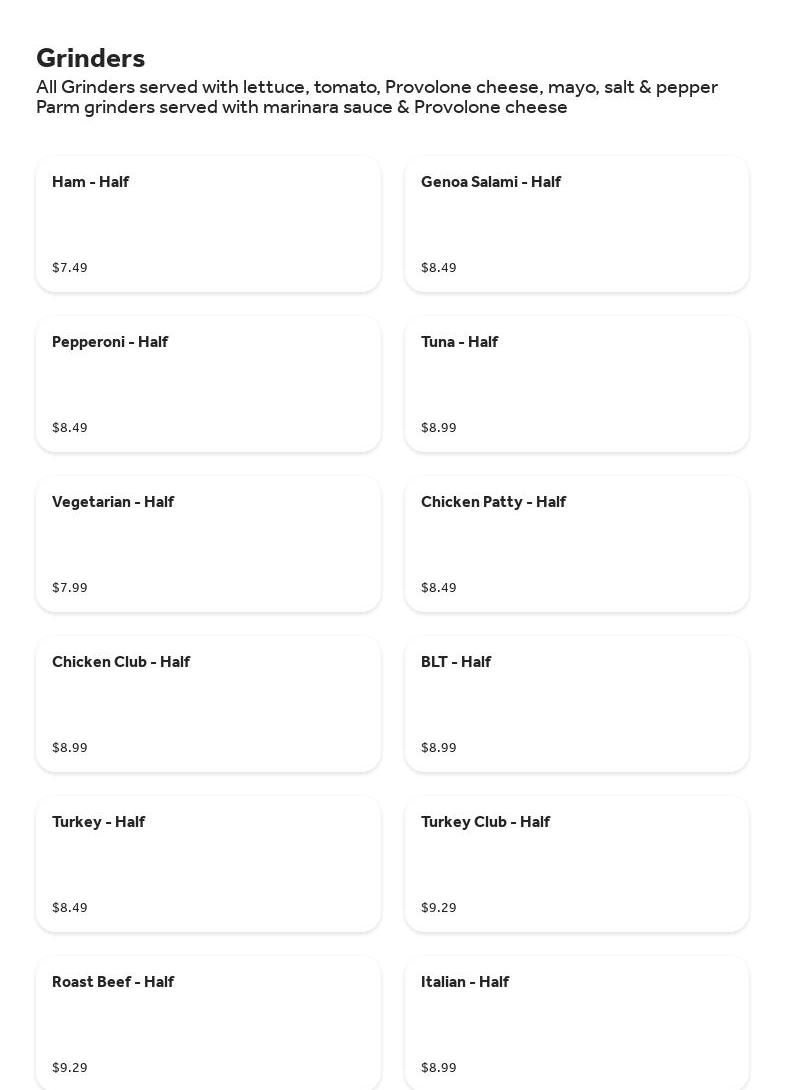The image size is (785, 1090).
Task: Choose the Turkey - Half menu item
Action: click(208, 863)
